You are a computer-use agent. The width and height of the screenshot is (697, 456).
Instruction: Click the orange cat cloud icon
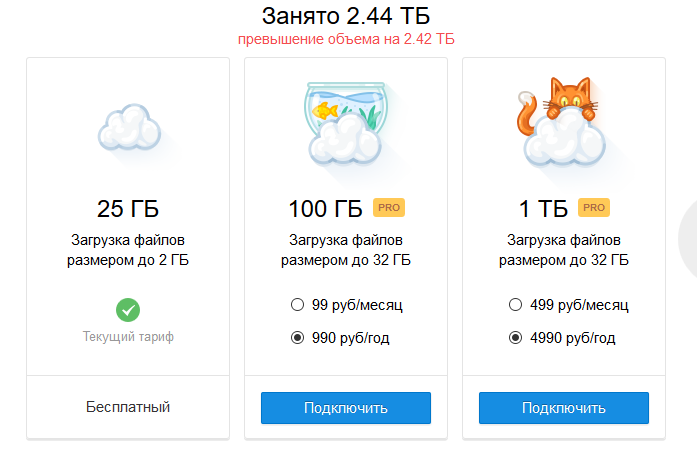coord(561,124)
